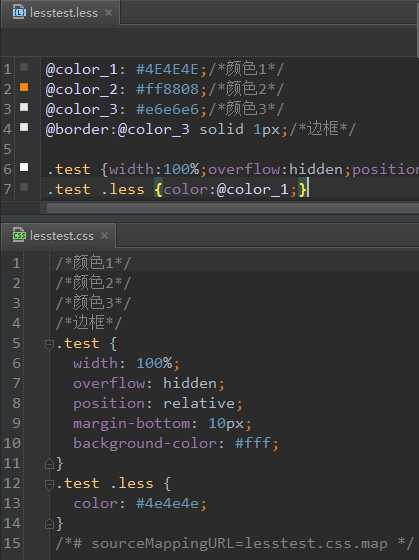The width and height of the screenshot is (419, 560).
Task: Click the #ff8808 hex value in less editor
Action: [167, 89]
